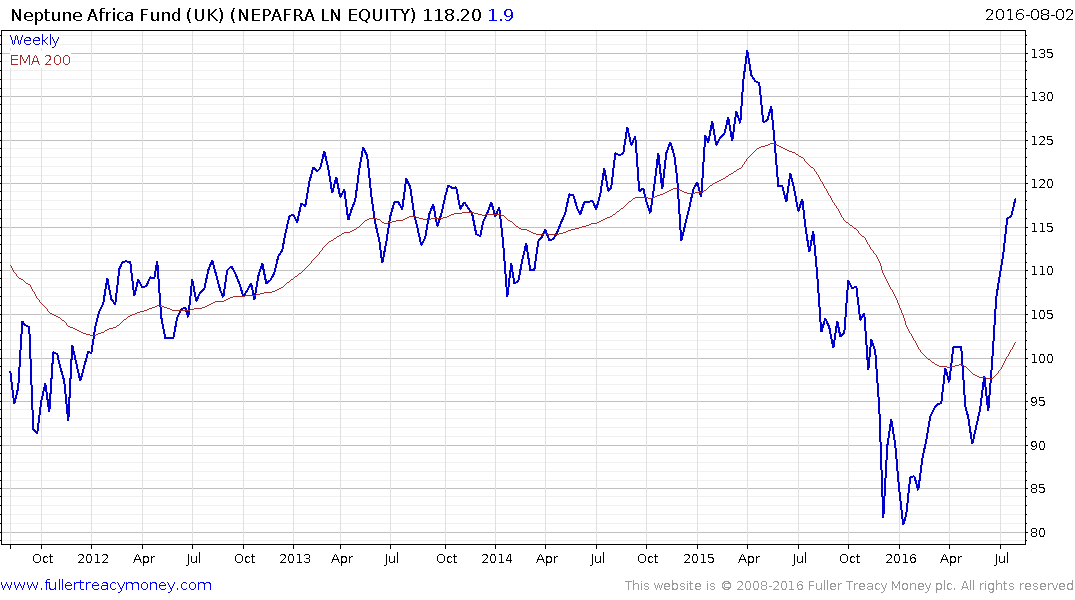Click the 2013 label on the time axis
Viewport: 1075px width, 600px height.
coord(295,558)
